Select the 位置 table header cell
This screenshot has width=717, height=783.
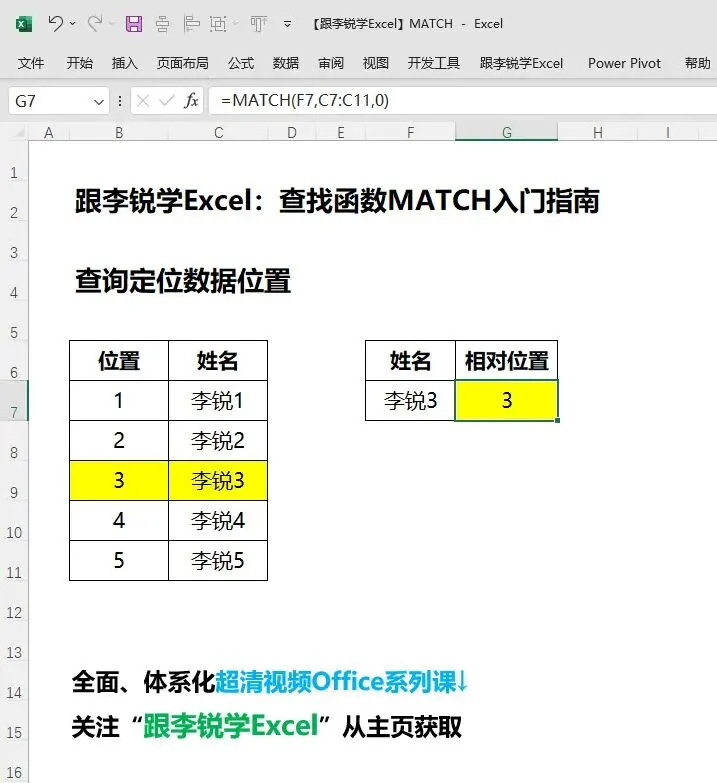pyautogui.click(x=119, y=361)
